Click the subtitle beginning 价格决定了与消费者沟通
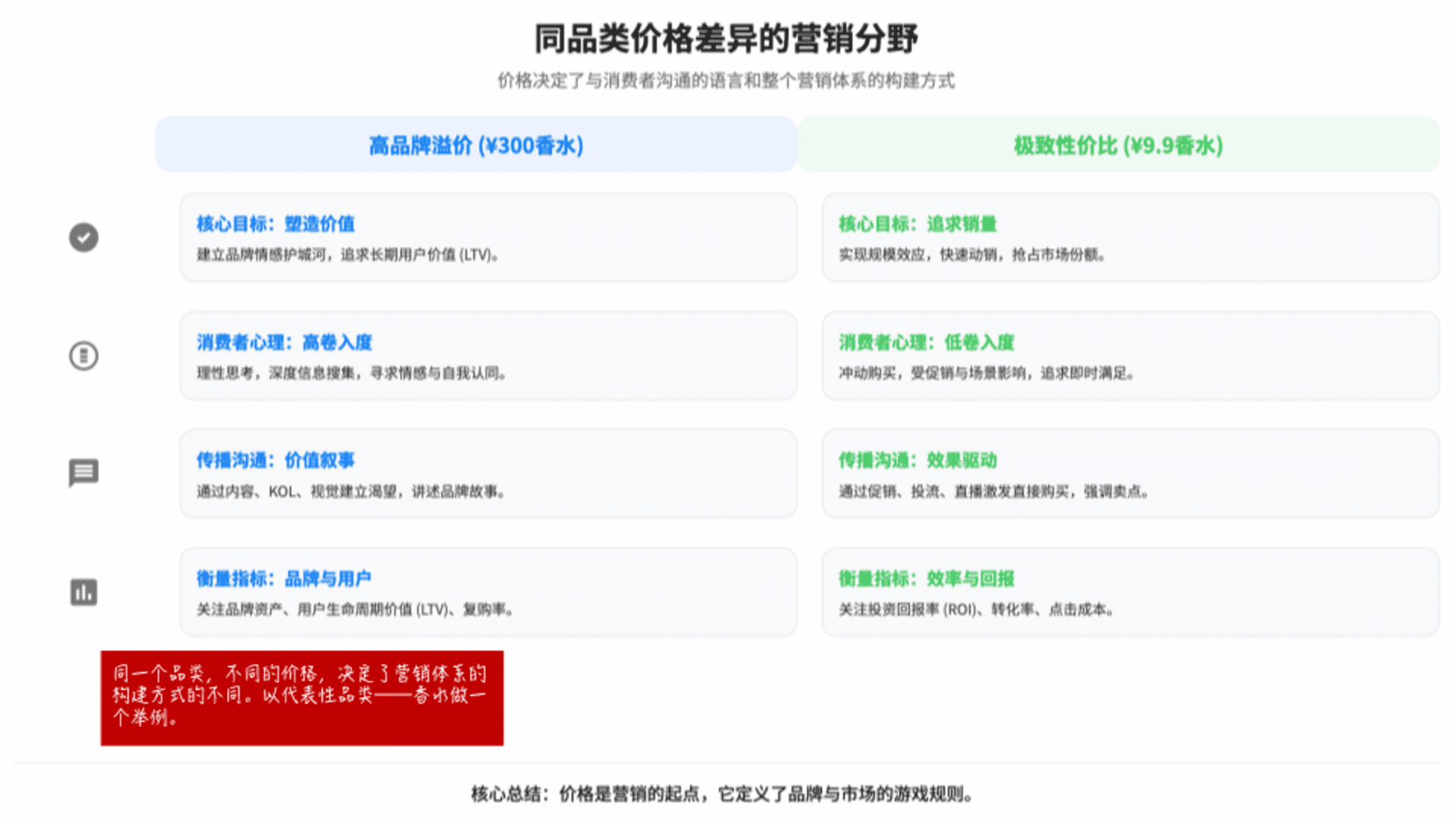 (x=726, y=80)
